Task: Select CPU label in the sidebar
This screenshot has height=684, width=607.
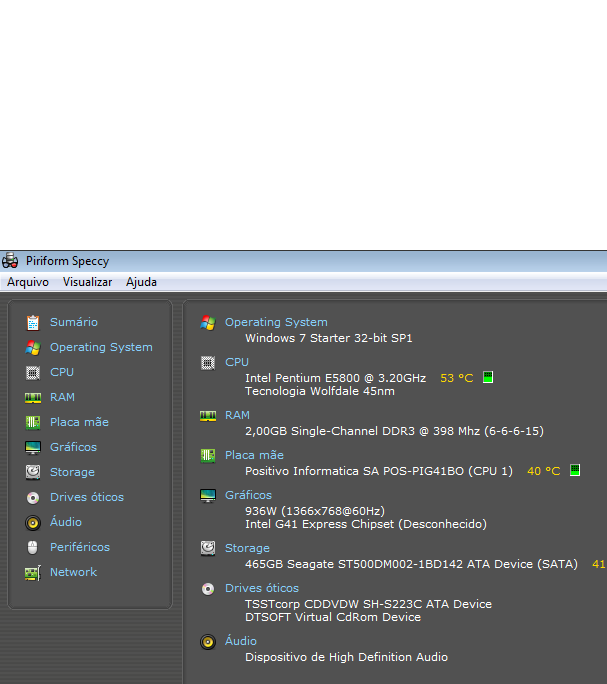Action: pyautogui.click(x=62, y=372)
